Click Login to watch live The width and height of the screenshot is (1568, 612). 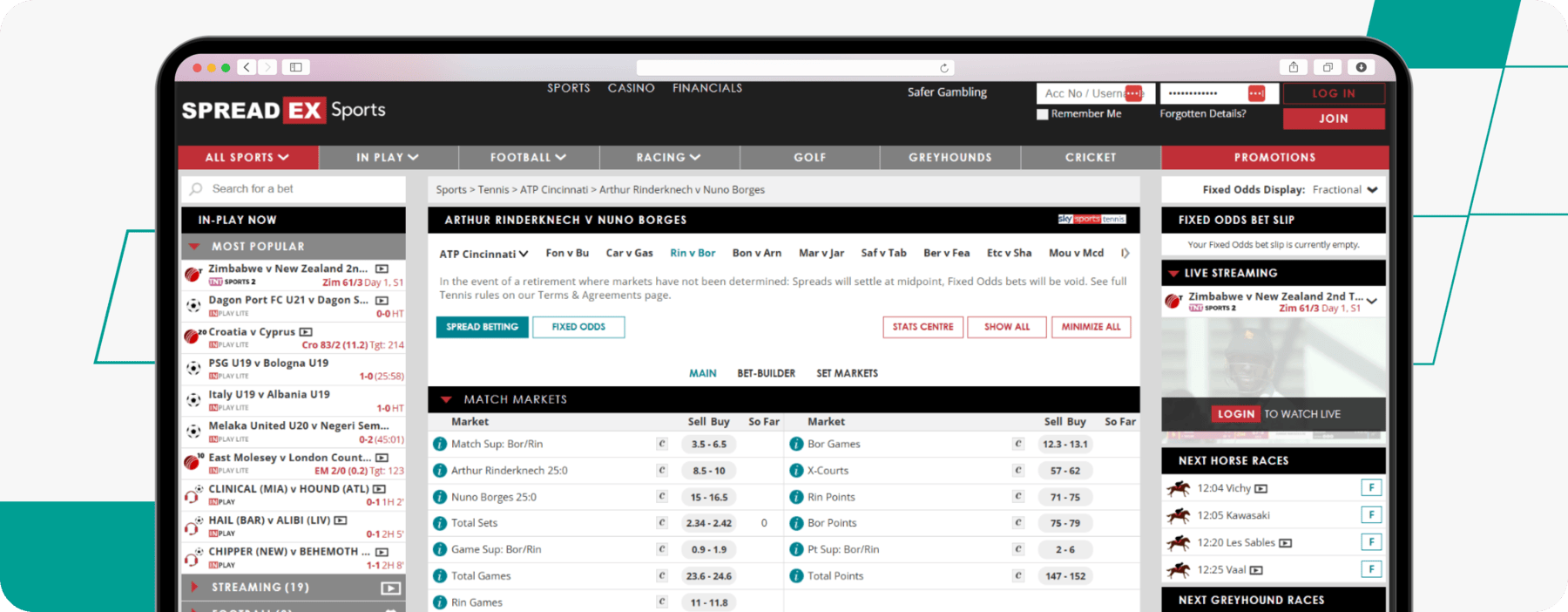pos(1235,414)
